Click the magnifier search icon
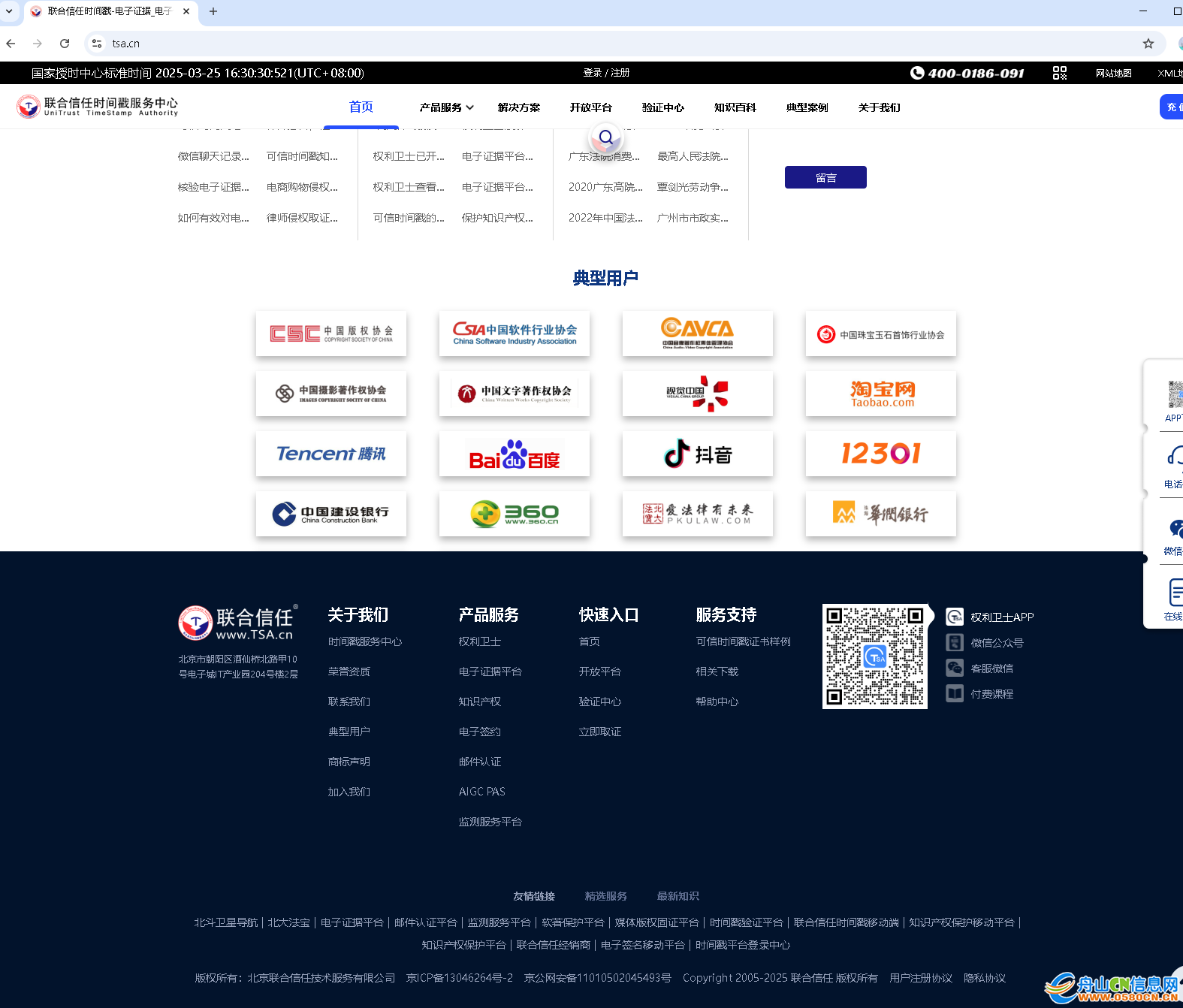This screenshot has height=1008, width=1183. (606, 137)
